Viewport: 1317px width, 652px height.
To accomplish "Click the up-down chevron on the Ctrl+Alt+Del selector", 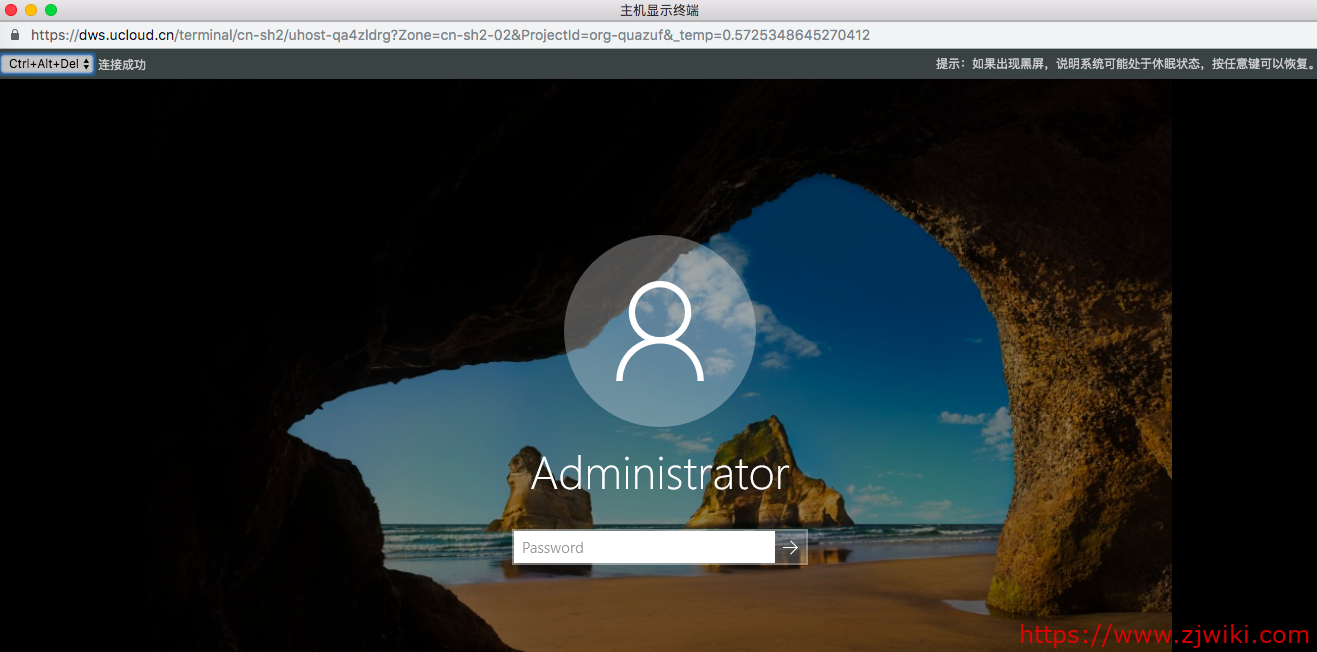I will pos(86,63).
